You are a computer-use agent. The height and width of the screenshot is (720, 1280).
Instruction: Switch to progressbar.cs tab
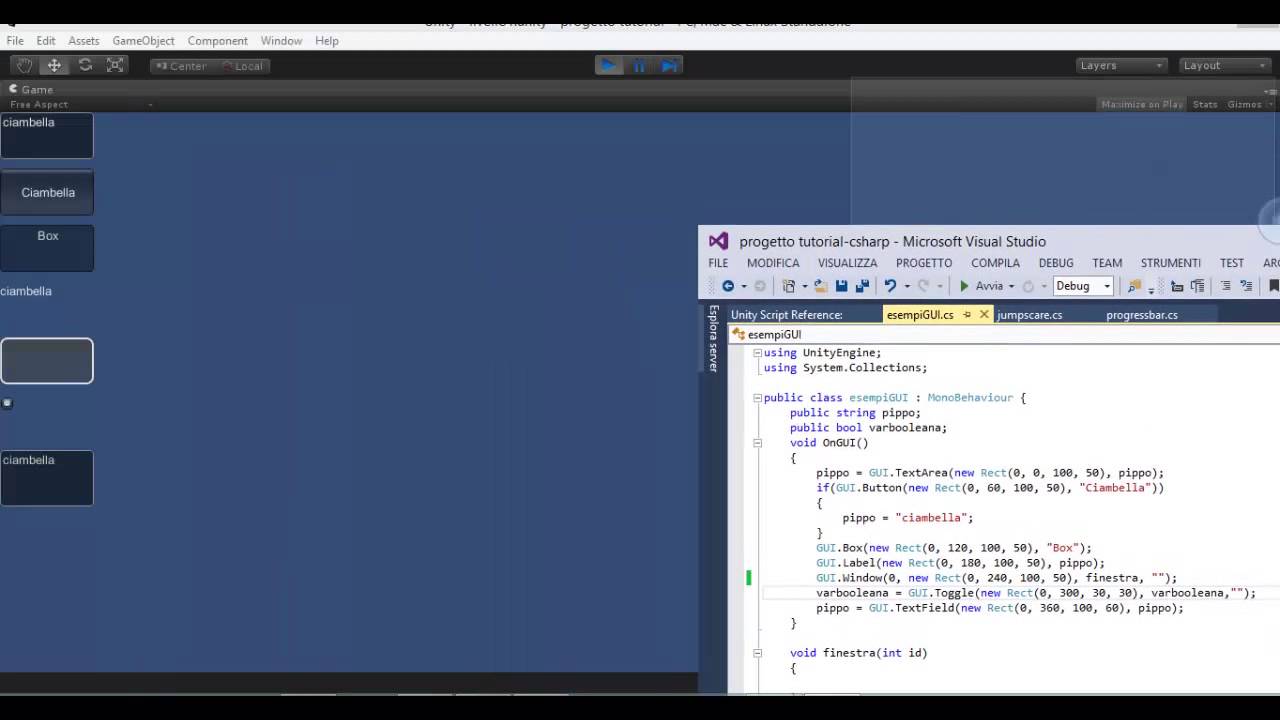tap(1142, 315)
